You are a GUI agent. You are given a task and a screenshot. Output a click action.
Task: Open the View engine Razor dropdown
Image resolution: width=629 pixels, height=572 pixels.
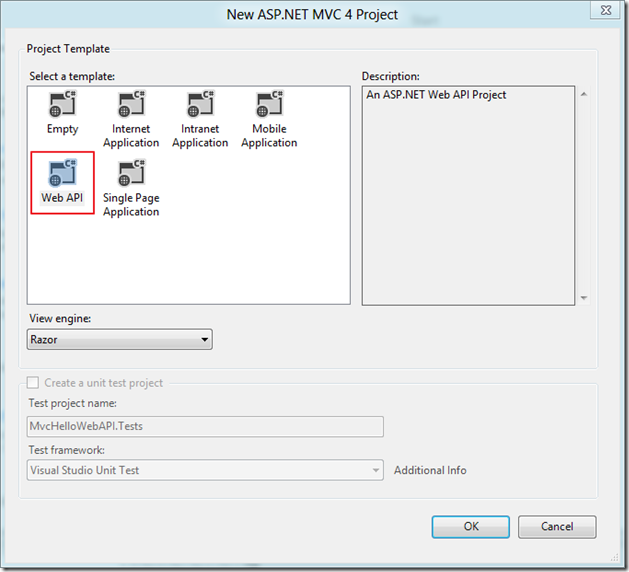120,339
